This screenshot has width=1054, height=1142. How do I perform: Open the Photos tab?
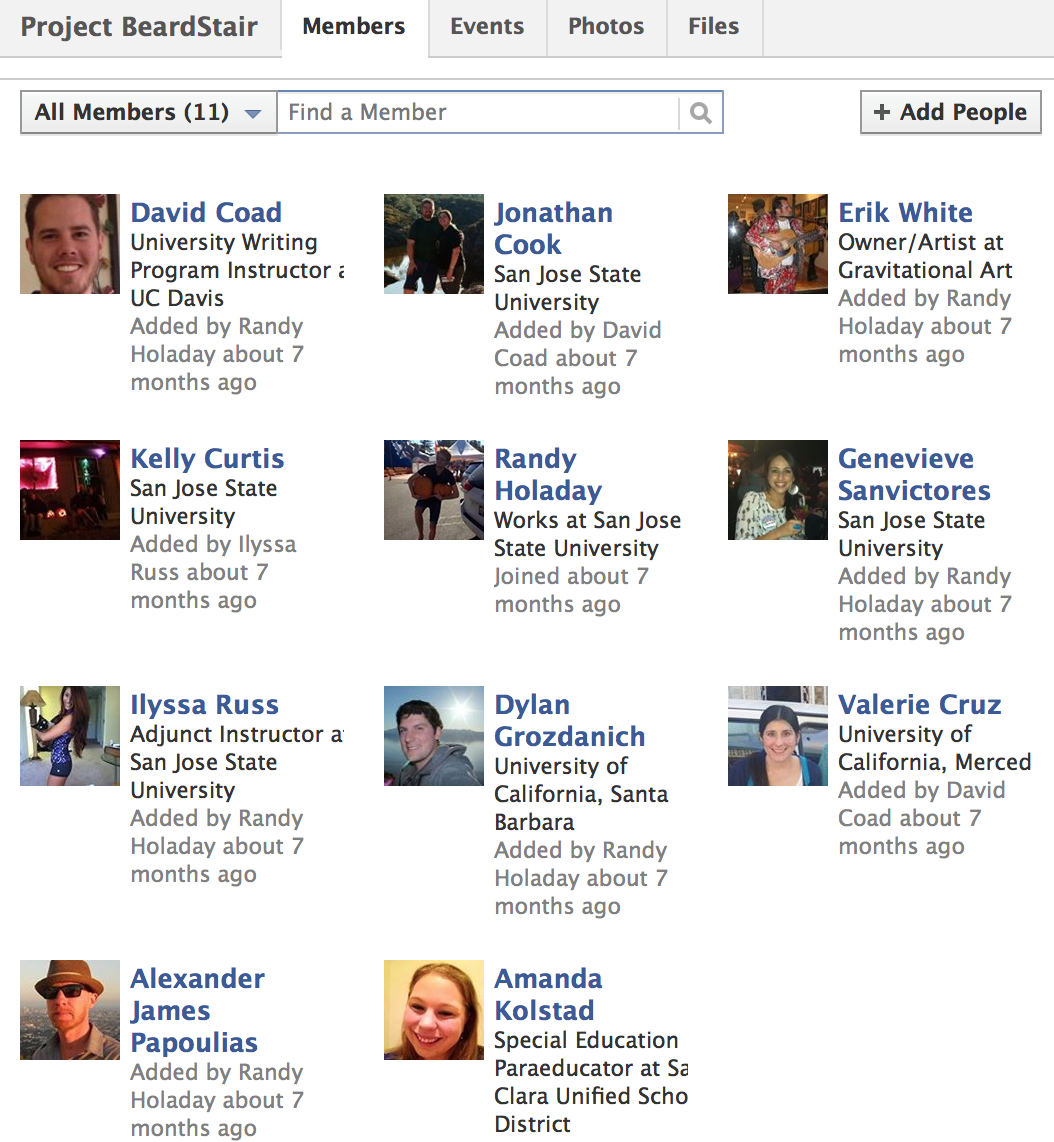(606, 27)
